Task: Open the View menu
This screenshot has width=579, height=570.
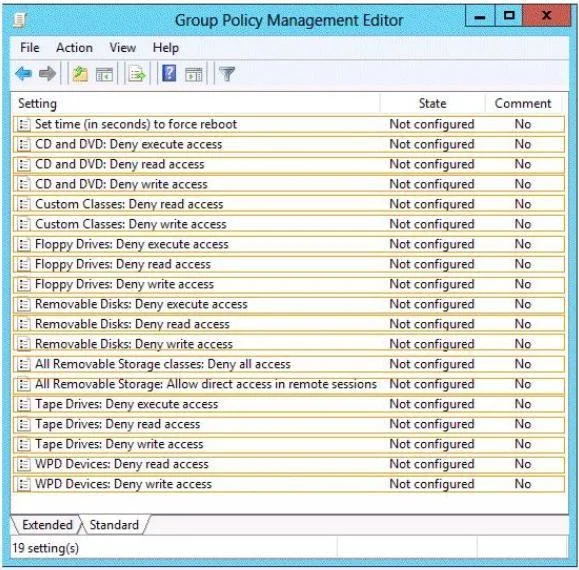Action: pyautogui.click(x=123, y=48)
